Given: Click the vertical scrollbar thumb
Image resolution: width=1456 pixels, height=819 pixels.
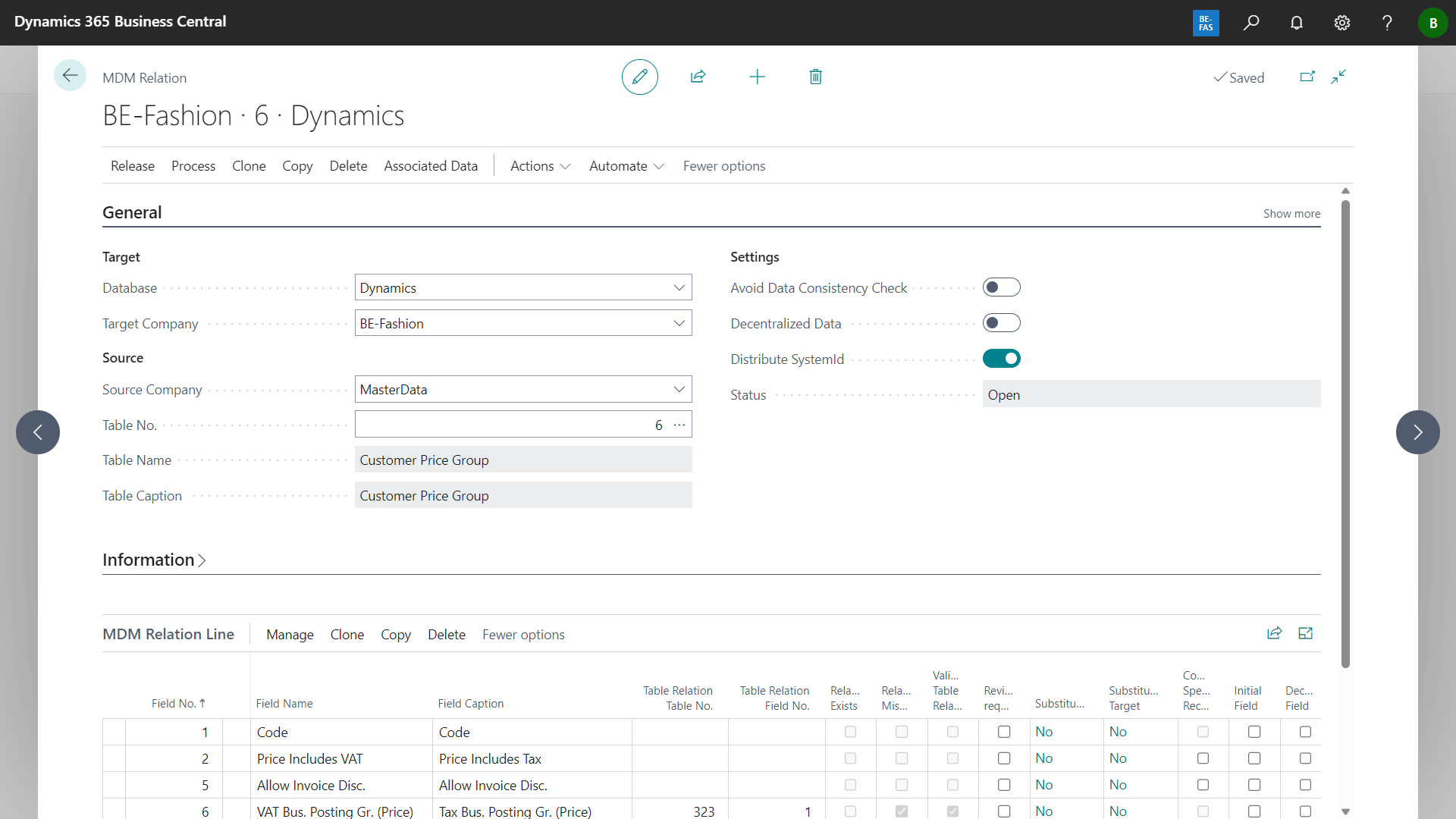Looking at the screenshot, I should [x=1345, y=432].
